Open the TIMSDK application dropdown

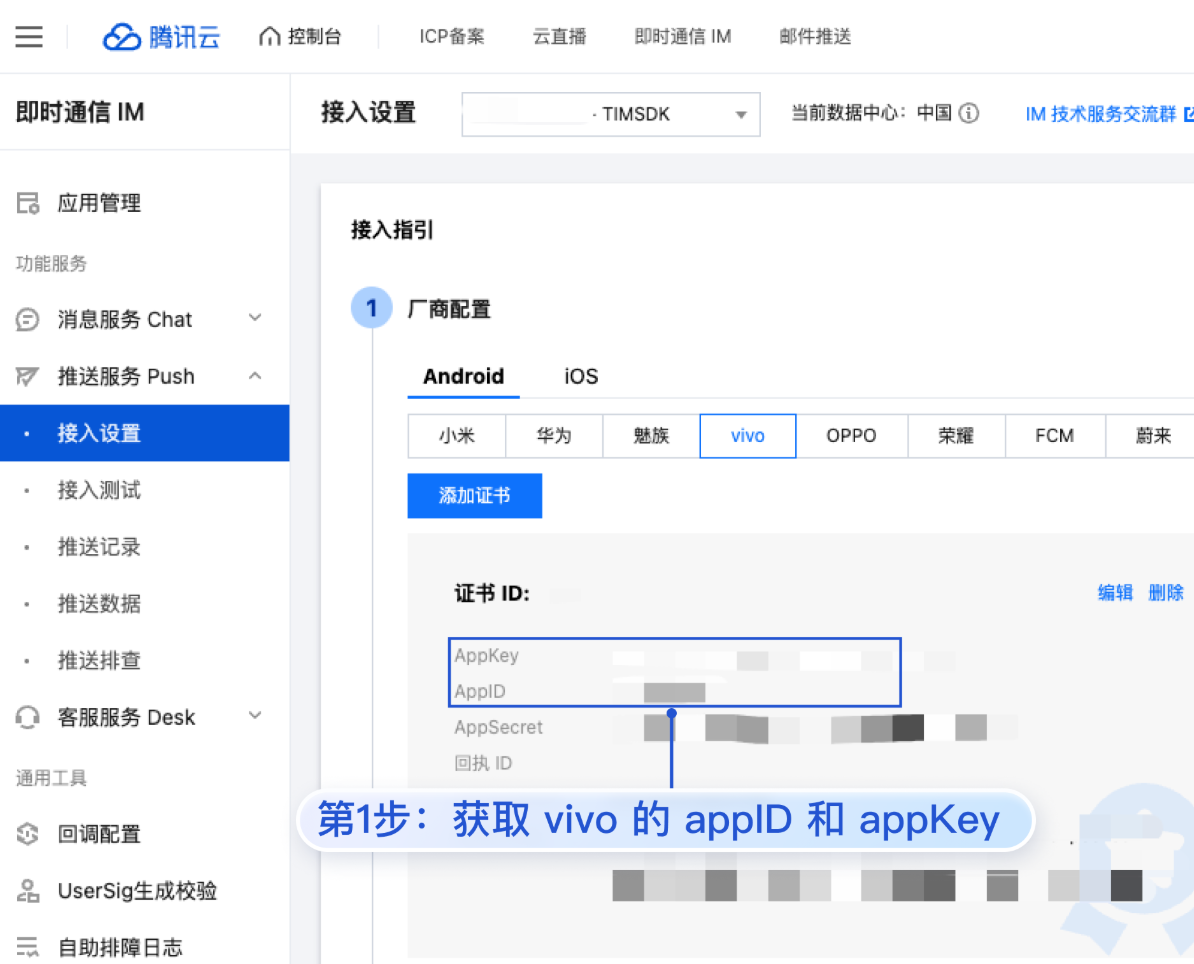(611, 114)
